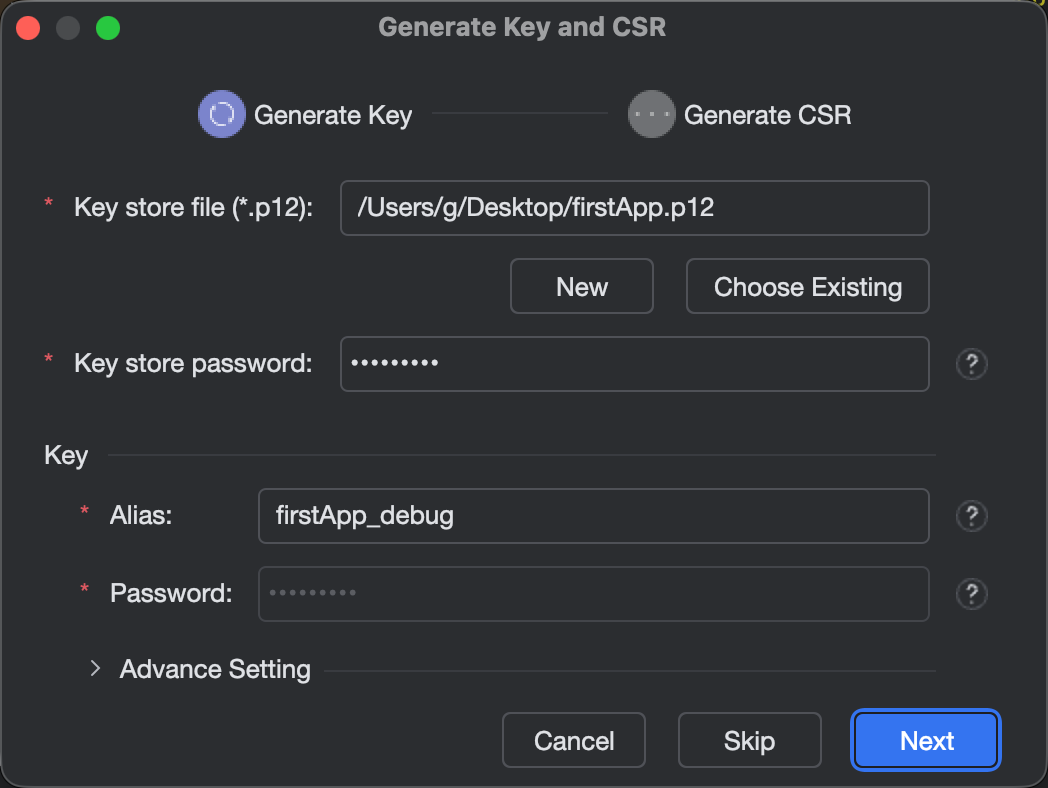Cancel the Generate Key and CSR dialog

(x=573, y=741)
